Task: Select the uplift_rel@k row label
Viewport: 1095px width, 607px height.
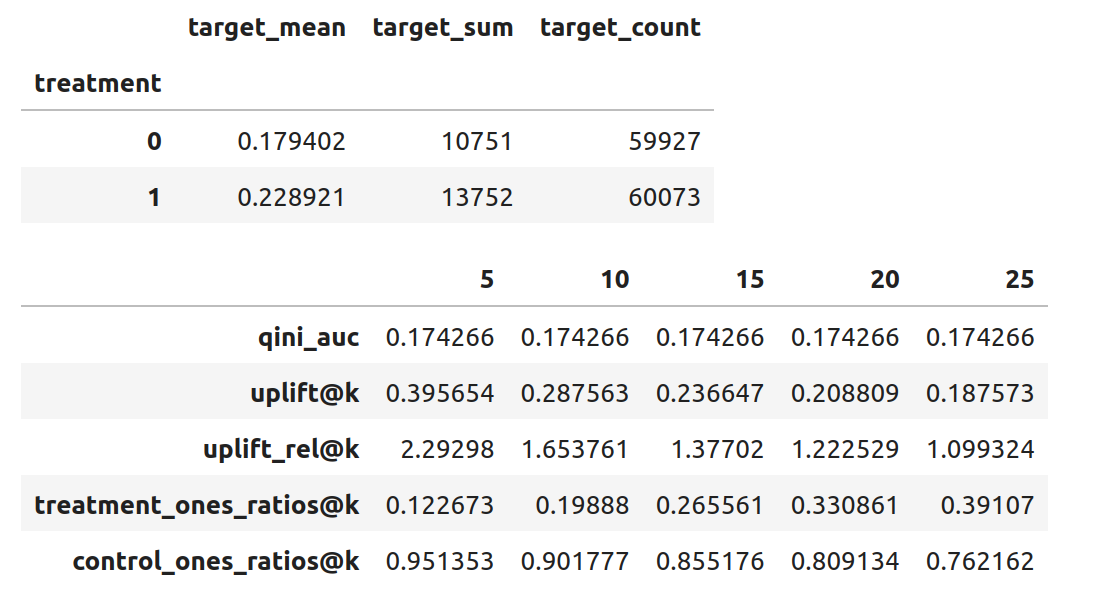Action: [281, 450]
